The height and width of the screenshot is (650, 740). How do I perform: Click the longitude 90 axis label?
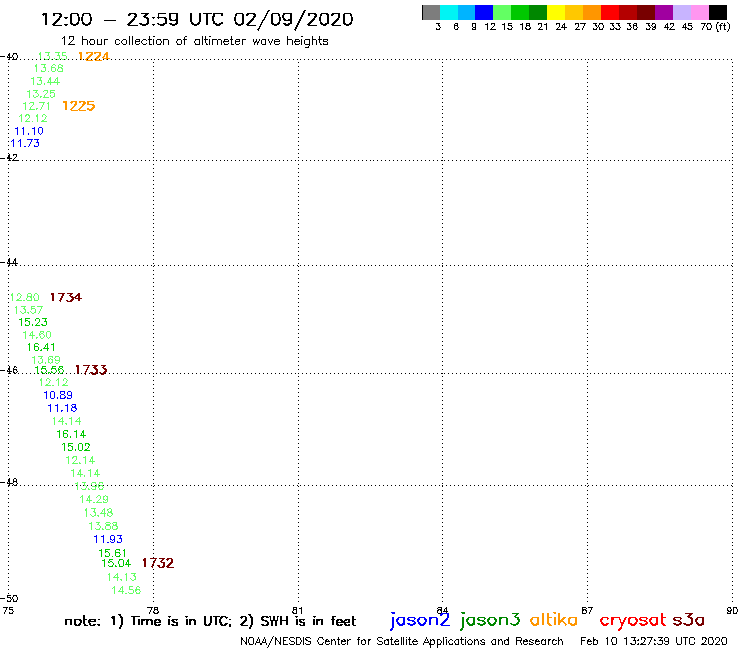(x=732, y=610)
